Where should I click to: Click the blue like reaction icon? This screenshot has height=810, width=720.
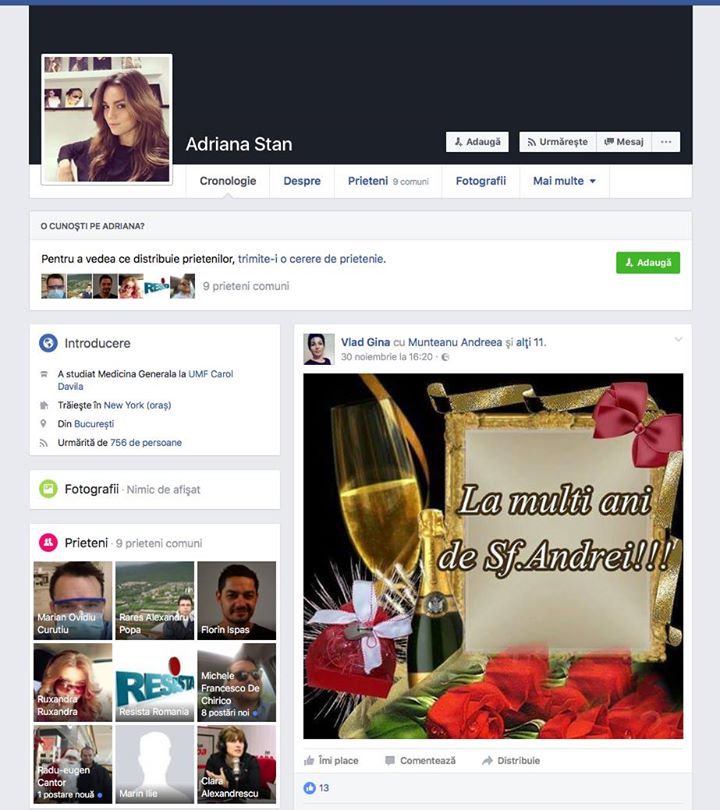tap(310, 788)
